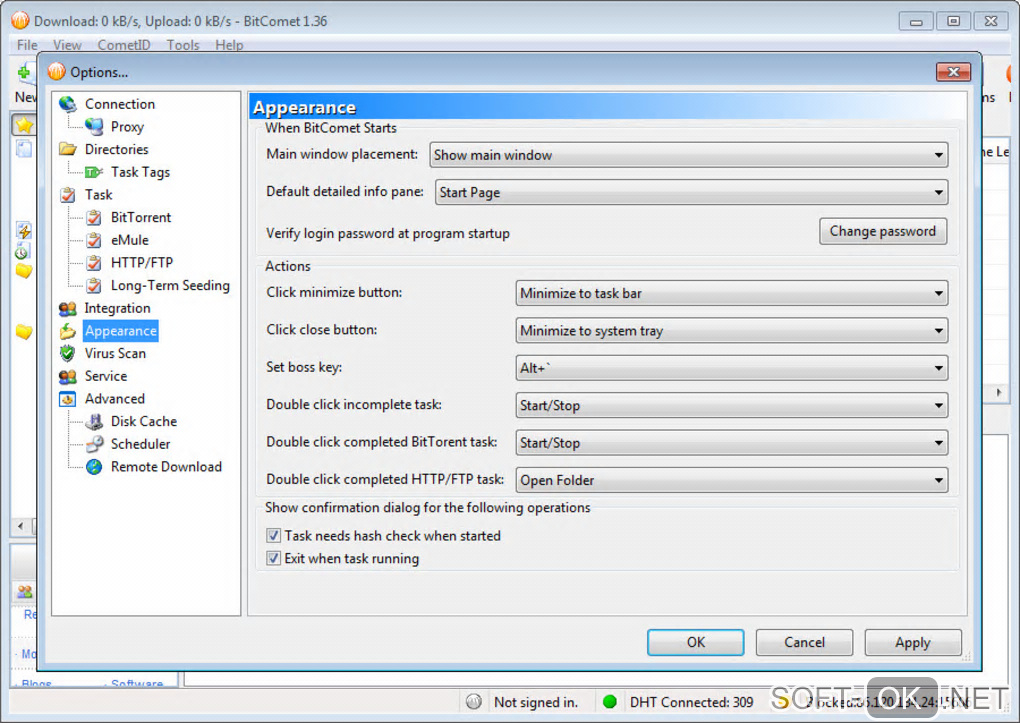Open Click close button action dropdown
This screenshot has width=1020, height=723.
pyautogui.click(x=732, y=331)
